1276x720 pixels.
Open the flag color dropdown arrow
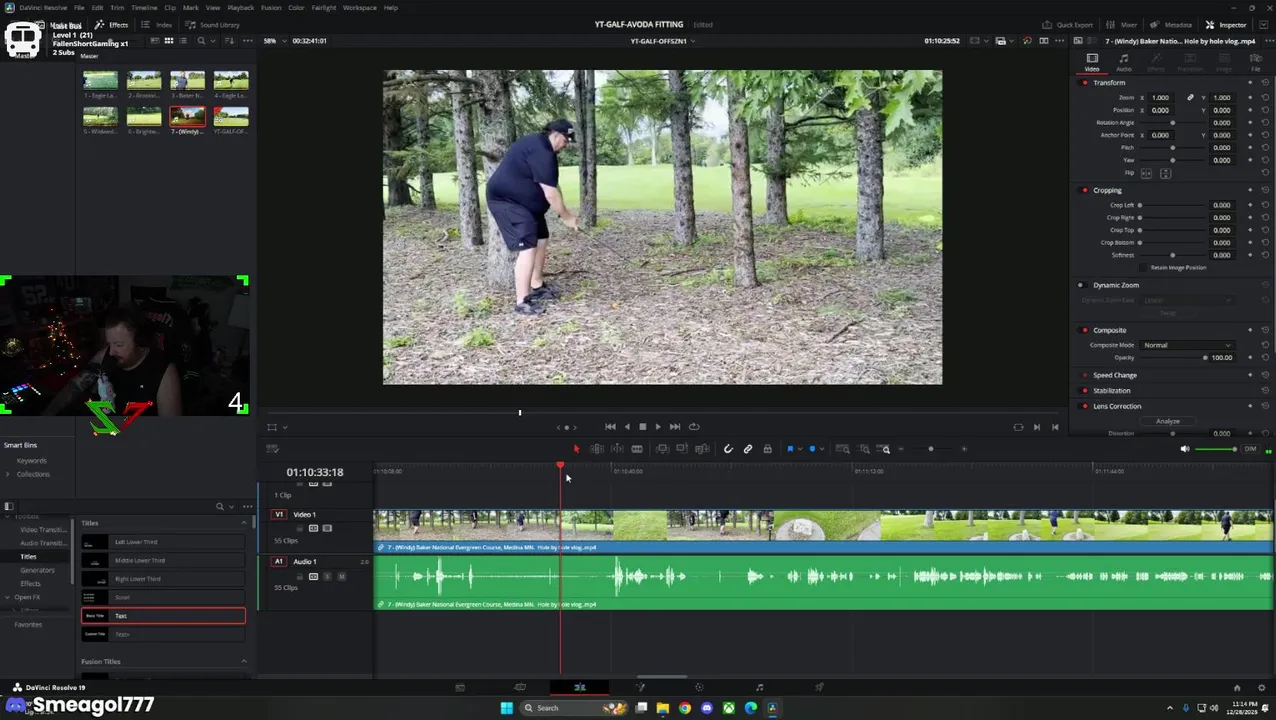(x=799, y=449)
